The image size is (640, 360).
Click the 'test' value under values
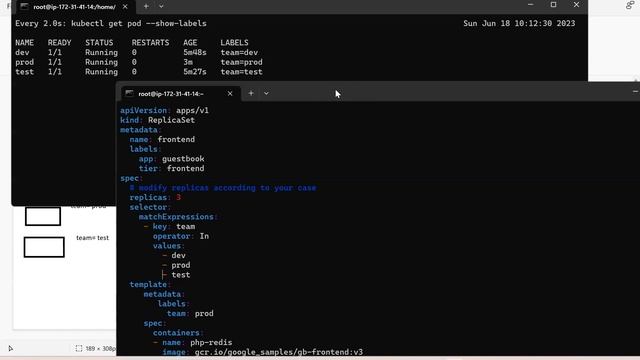tap(181, 275)
